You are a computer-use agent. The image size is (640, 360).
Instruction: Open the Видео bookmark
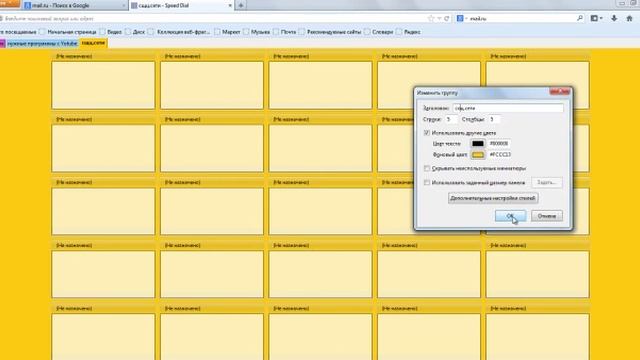click(111, 32)
